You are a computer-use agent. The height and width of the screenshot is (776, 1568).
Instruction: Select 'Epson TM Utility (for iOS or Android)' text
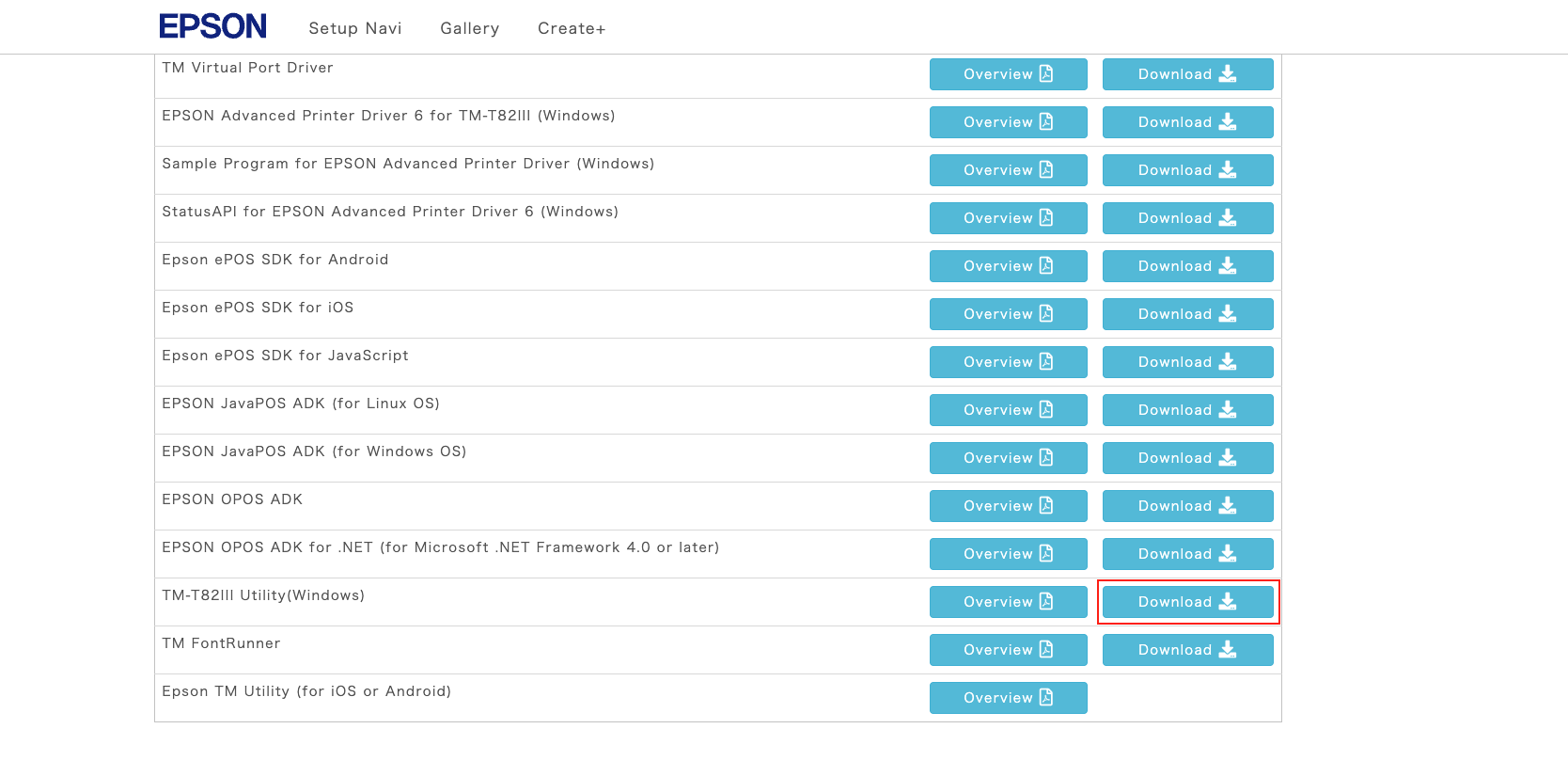pos(306,691)
